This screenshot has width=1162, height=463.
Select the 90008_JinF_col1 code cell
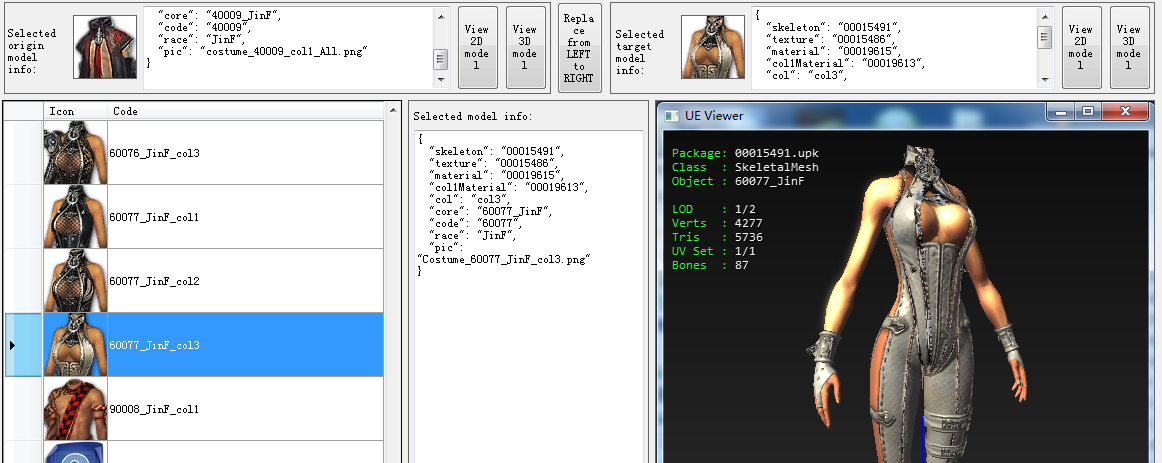click(245, 408)
